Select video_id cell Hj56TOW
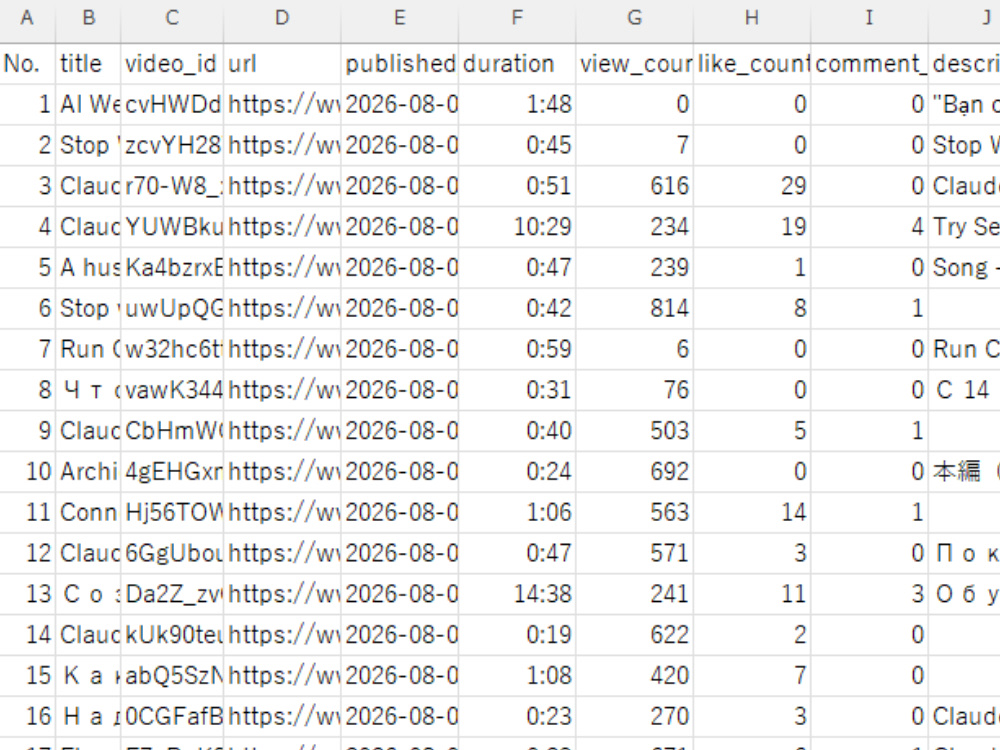The height and width of the screenshot is (750, 1000). [x=172, y=512]
